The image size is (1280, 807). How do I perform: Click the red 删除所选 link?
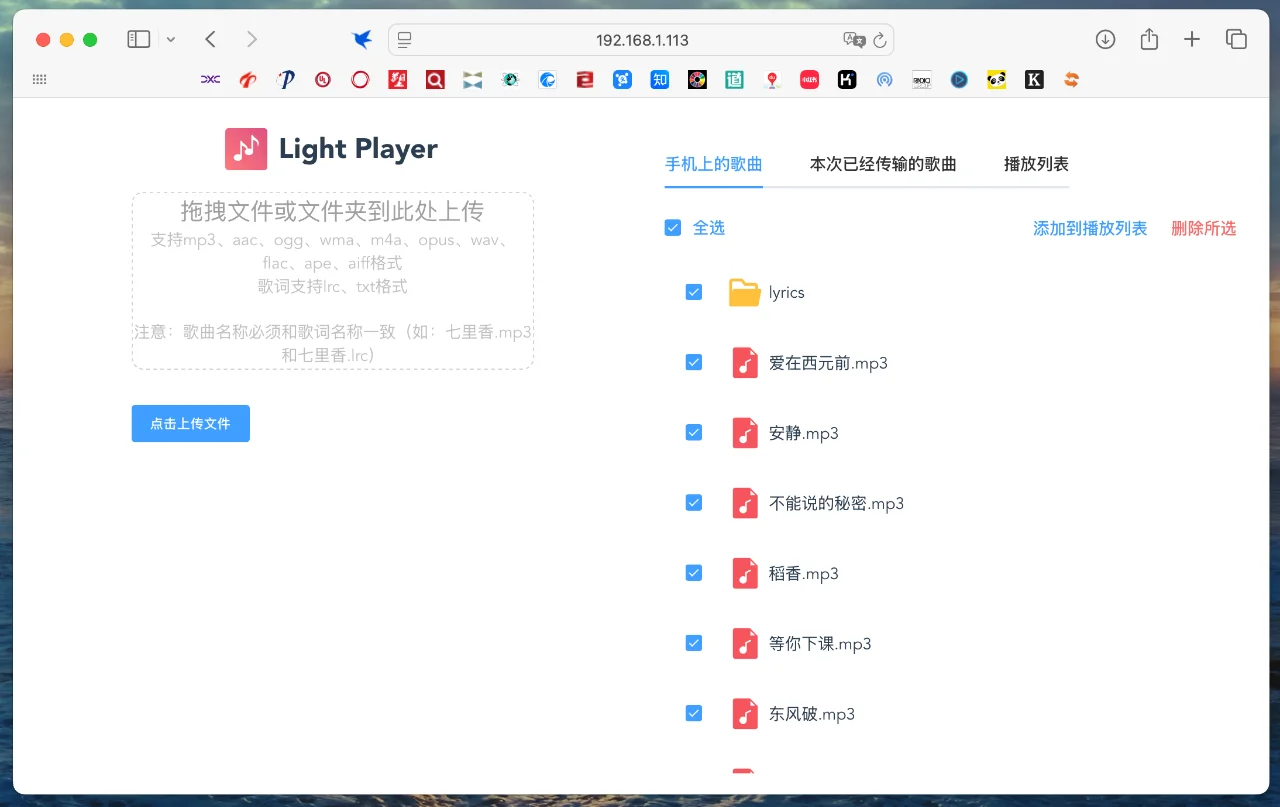1203,228
